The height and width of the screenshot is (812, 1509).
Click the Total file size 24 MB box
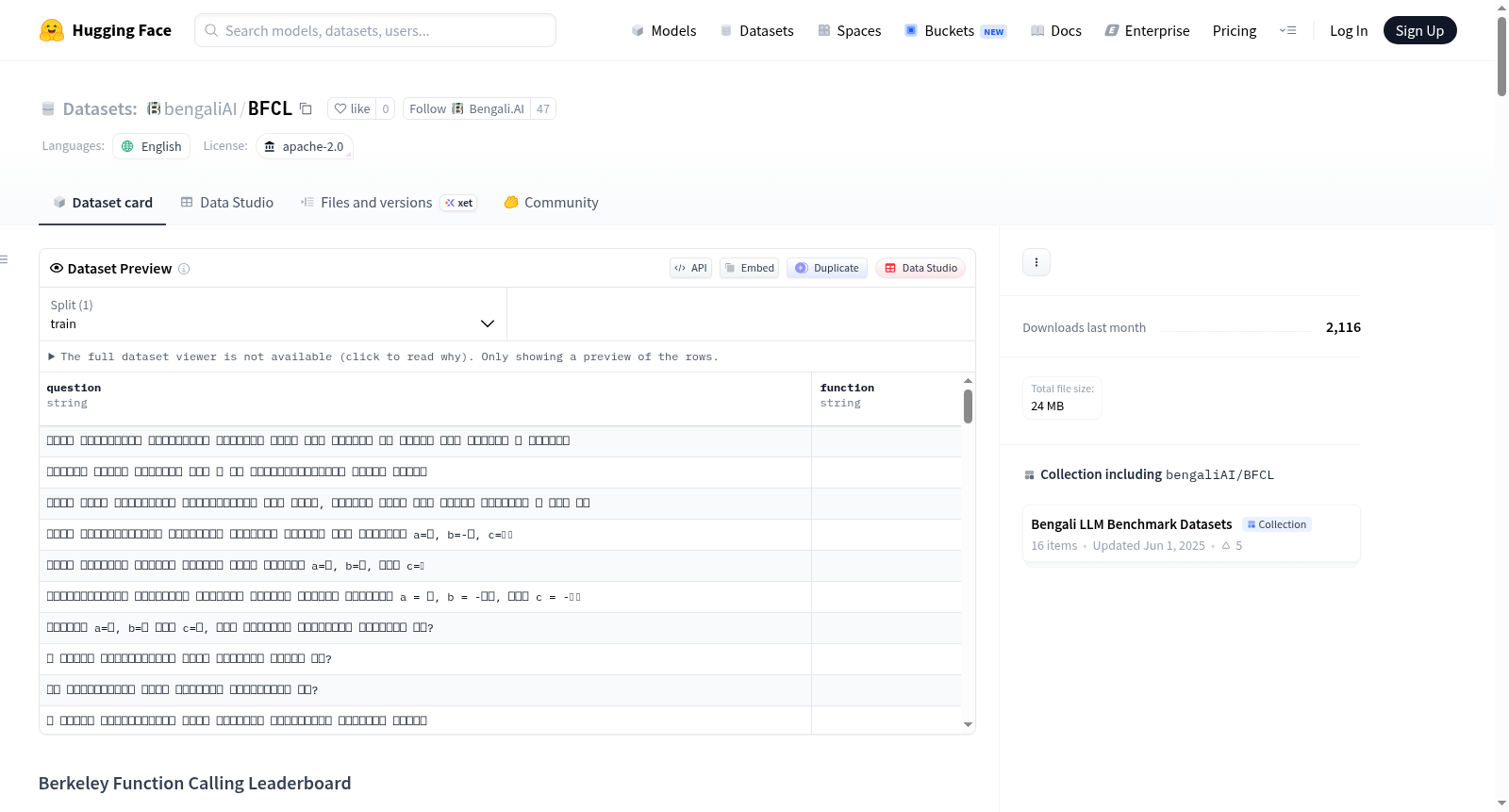(x=1062, y=398)
